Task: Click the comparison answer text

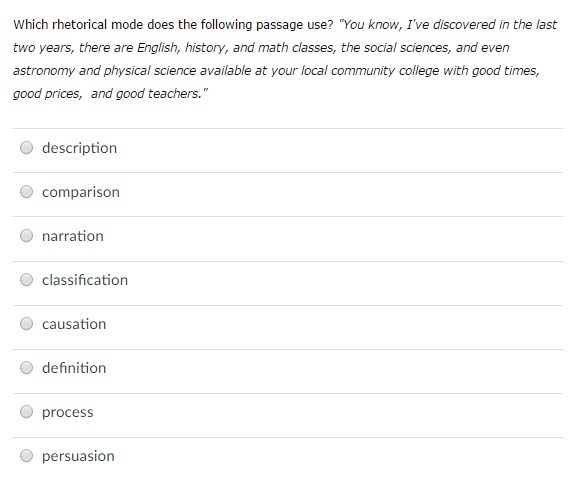Action: (x=81, y=192)
